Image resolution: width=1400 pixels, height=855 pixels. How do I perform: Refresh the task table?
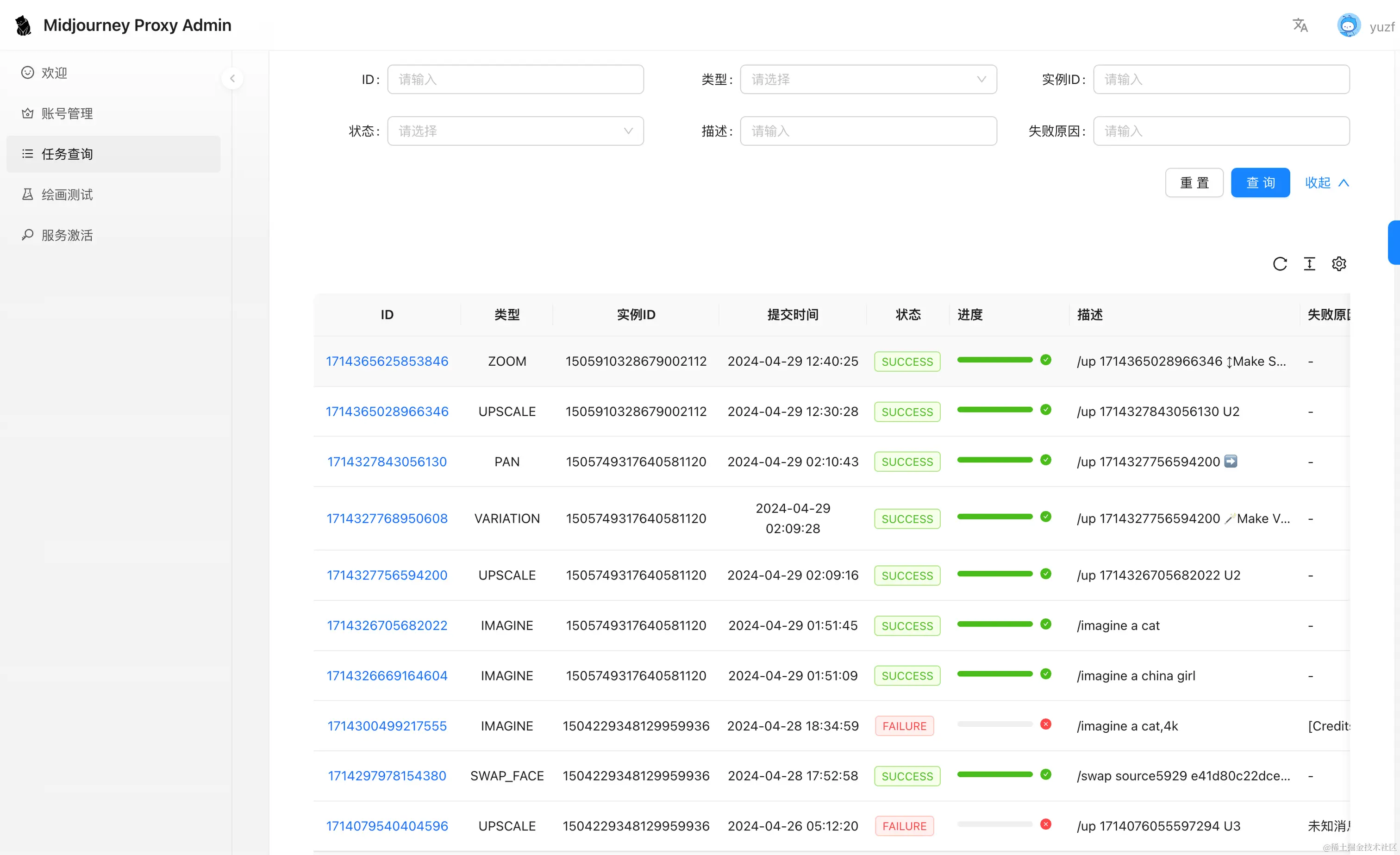coord(1280,263)
